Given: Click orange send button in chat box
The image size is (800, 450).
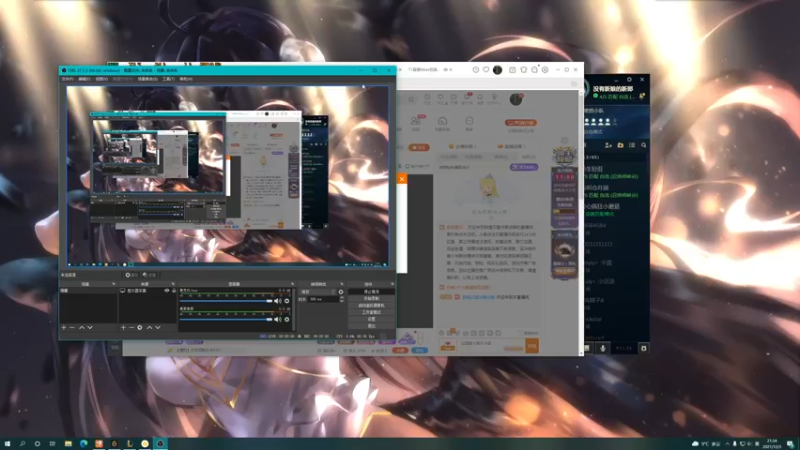Looking at the screenshot, I should [x=532, y=346].
